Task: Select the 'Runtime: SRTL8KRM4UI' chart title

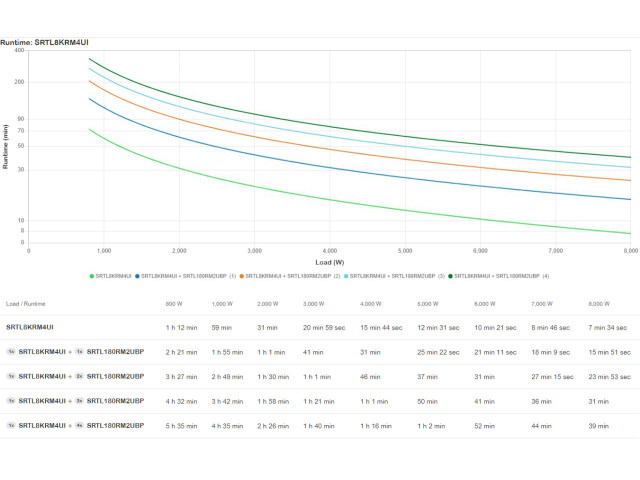Action: pyautogui.click(x=44, y=42)
